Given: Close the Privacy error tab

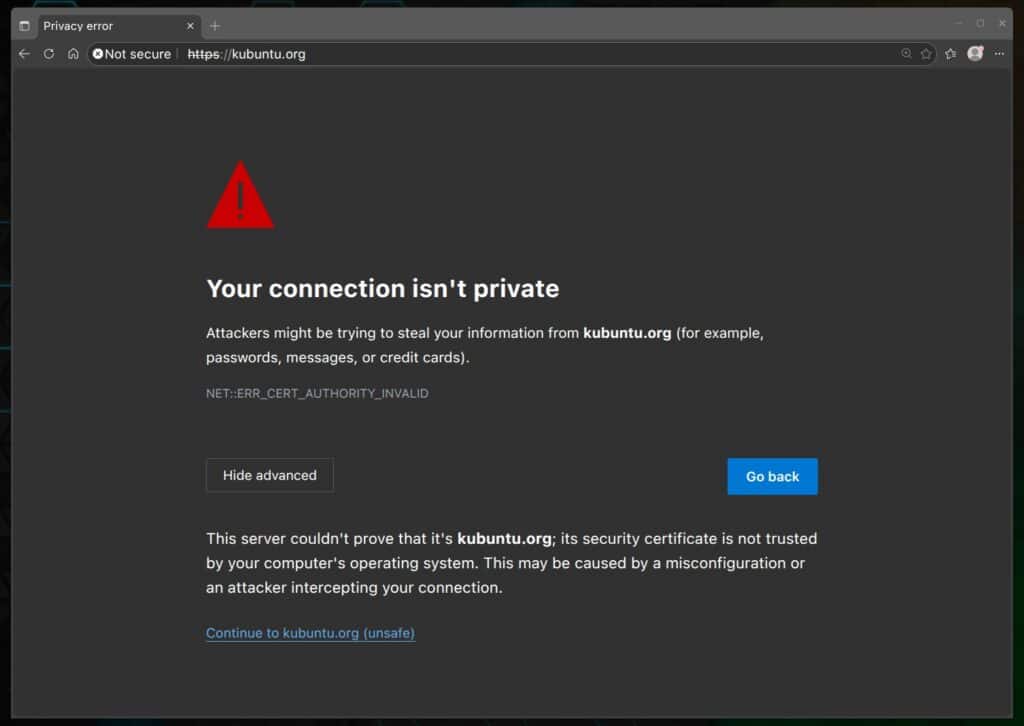Looking at the screenshot, I should coord(189,25).
